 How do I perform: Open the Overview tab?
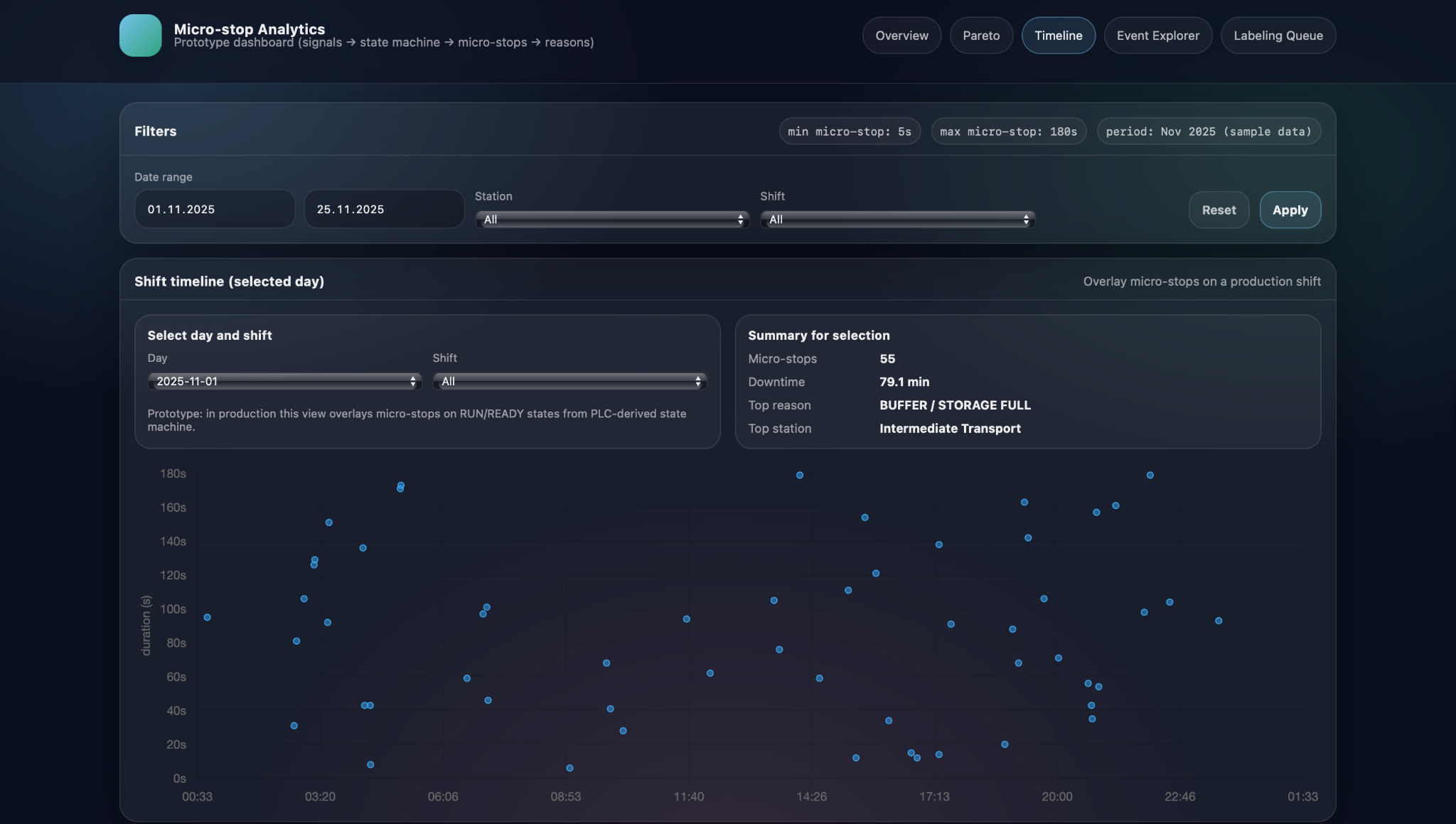pyautogui.click(x=901, y=36)
